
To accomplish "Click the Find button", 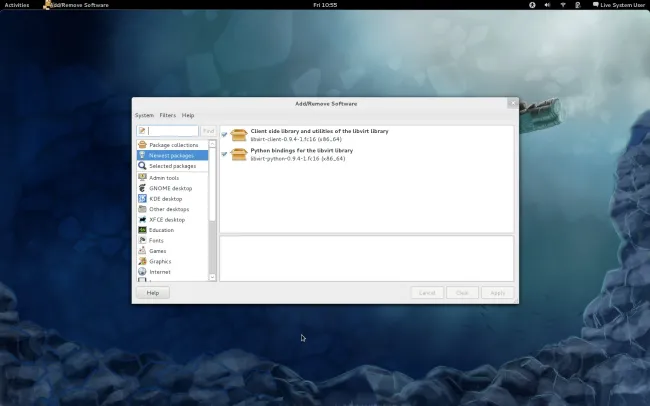I will coord(209,131).
